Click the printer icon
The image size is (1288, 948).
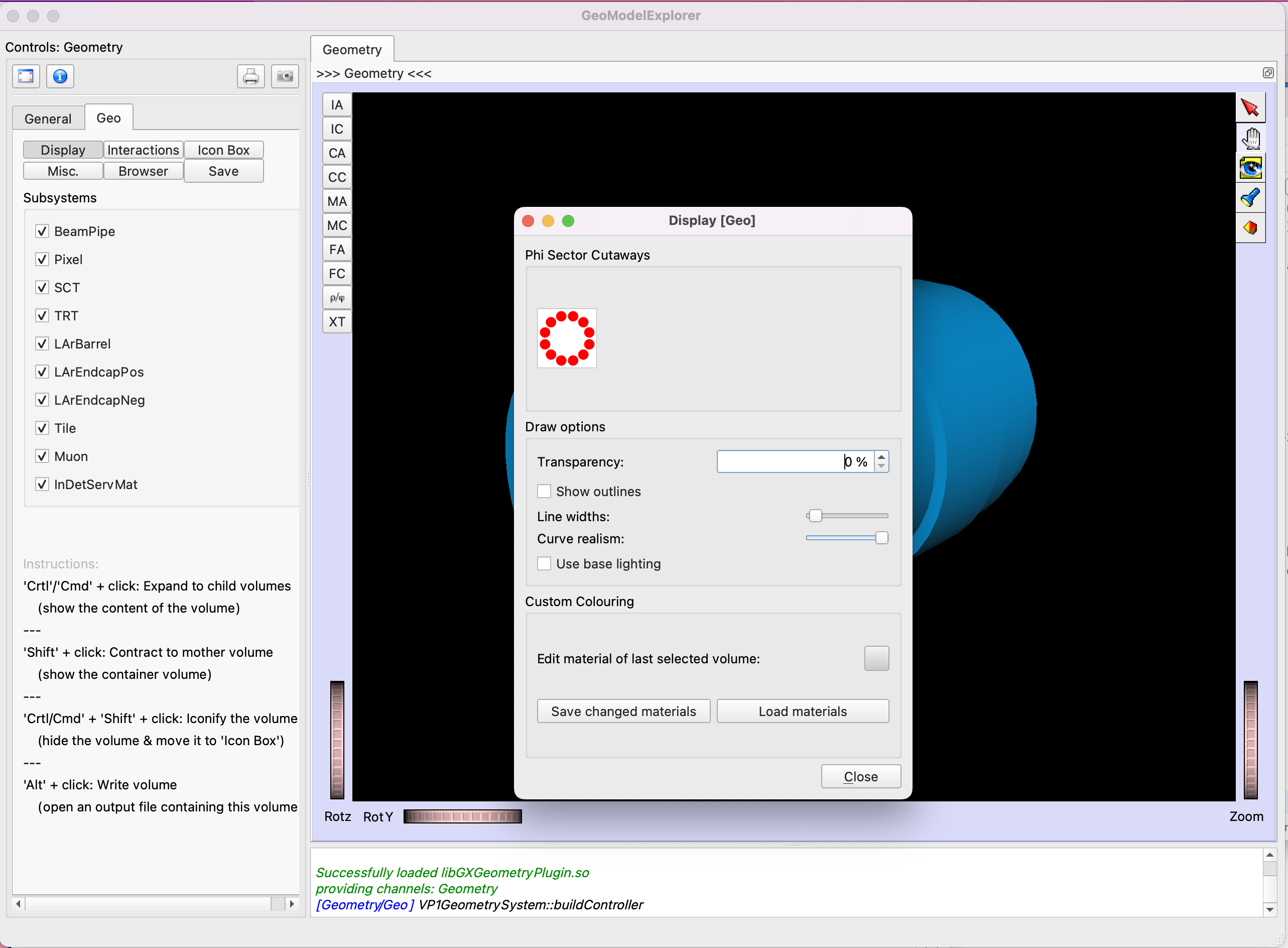click(250, 76)
